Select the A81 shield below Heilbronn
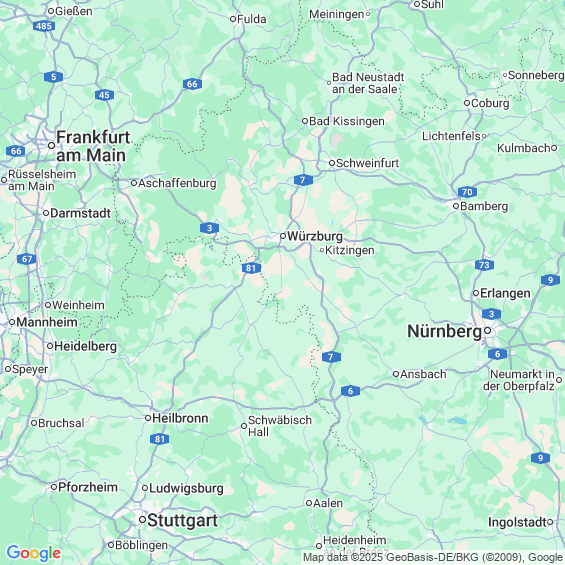 pos(159,439)
